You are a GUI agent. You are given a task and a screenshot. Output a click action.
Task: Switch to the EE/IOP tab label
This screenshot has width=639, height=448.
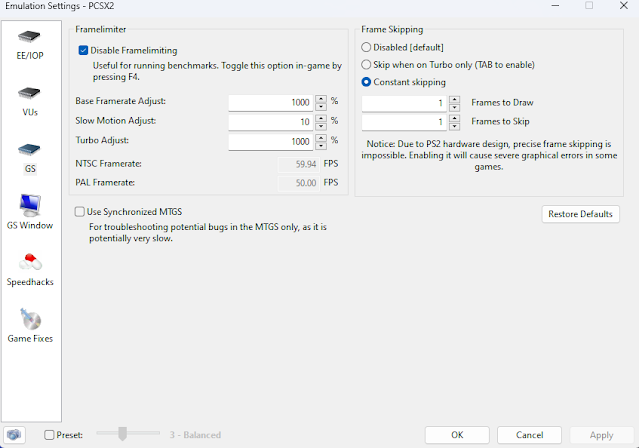pyautogui.click(x=30, y=55)
